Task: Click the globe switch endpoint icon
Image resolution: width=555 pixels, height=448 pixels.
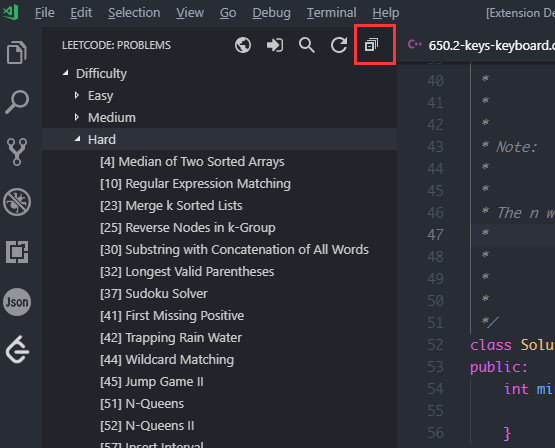Action: (x=243, y=45)
